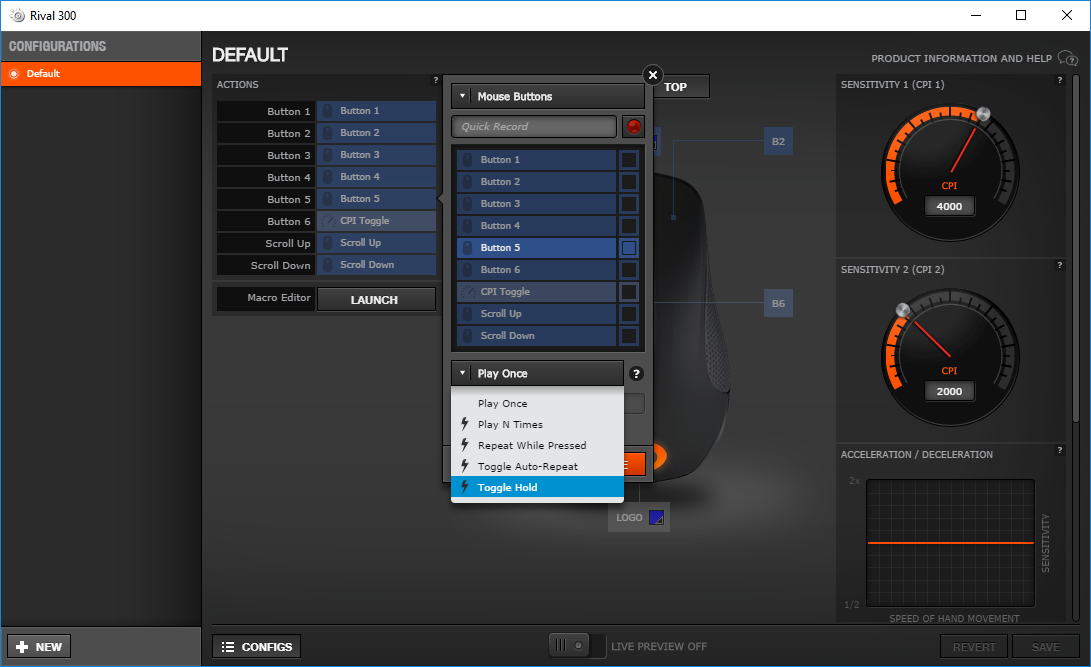This screenshot has height=667, width=1091.
Task: Click the CPI 1 dial knob handle
Action: coord(983,113)
